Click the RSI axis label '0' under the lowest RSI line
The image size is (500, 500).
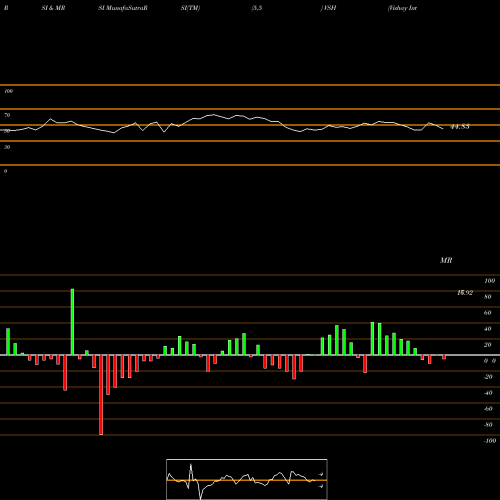(x=5, y=171)
